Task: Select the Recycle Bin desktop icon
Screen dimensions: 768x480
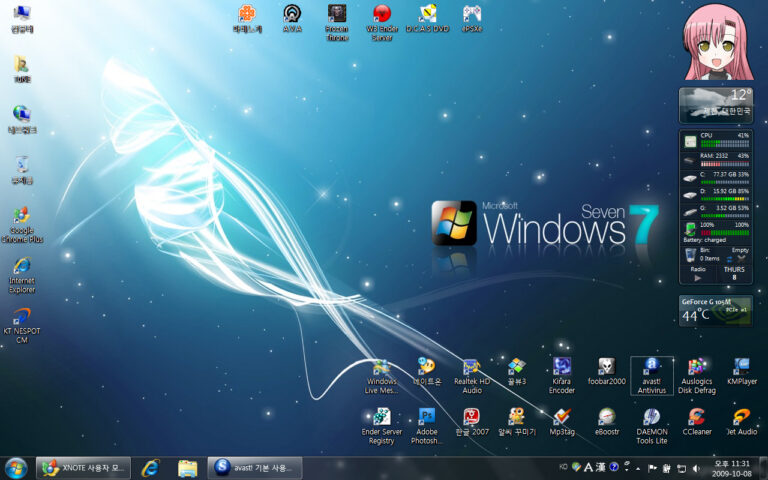Action: tap(22, 170)
